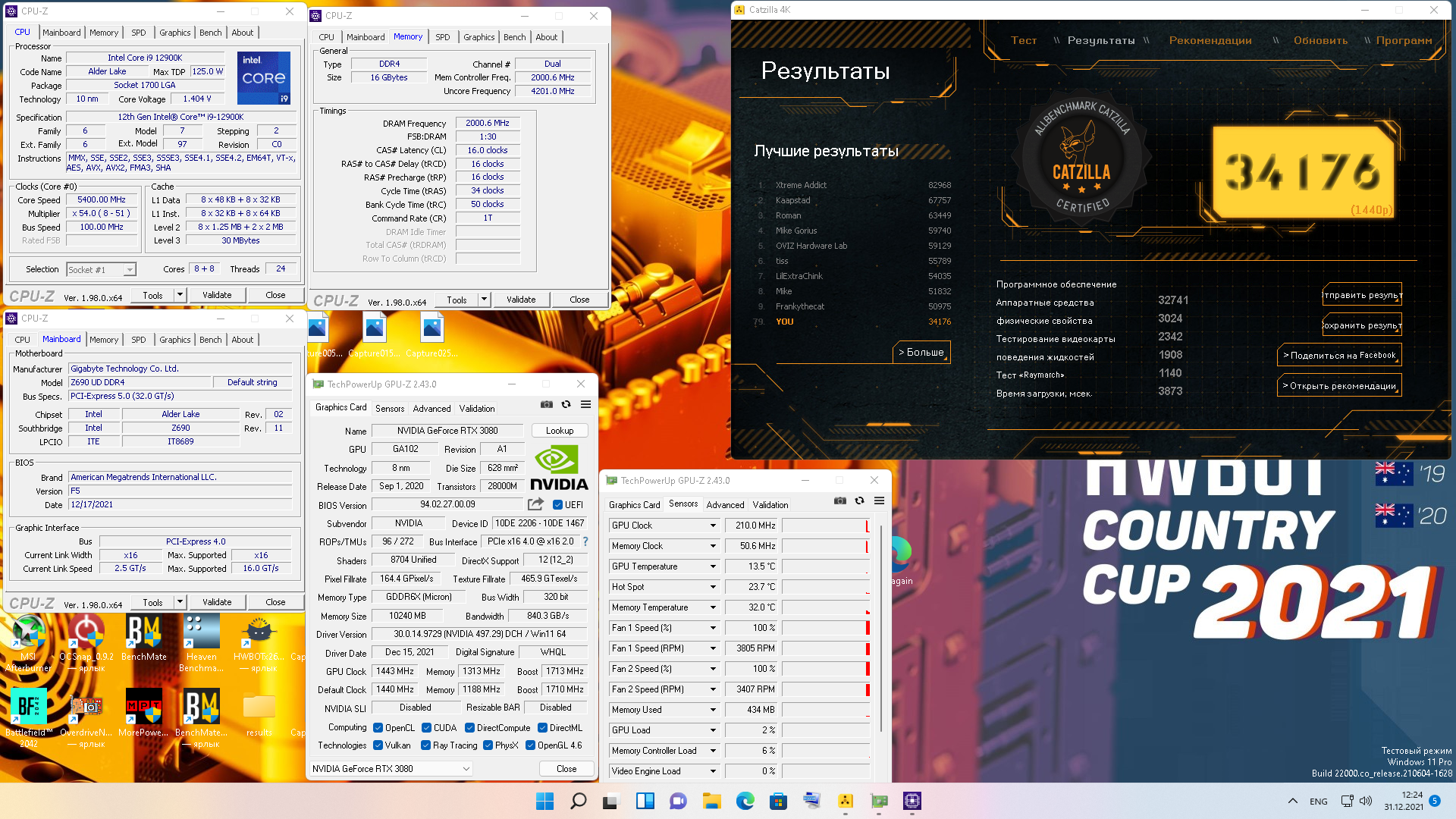Open Рекомендации tab in Catzilla
Viewport: 1456px width, 819px height.
coord(1210,41)
